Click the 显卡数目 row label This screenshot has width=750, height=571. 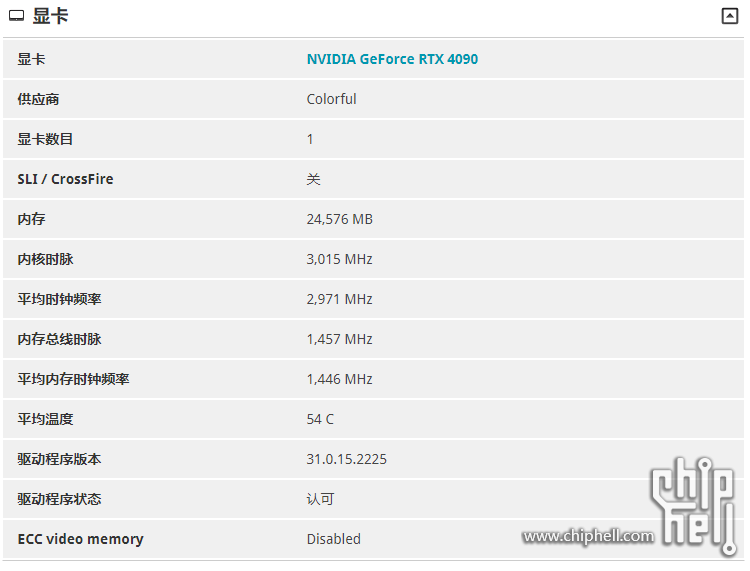tap(45, 139)
